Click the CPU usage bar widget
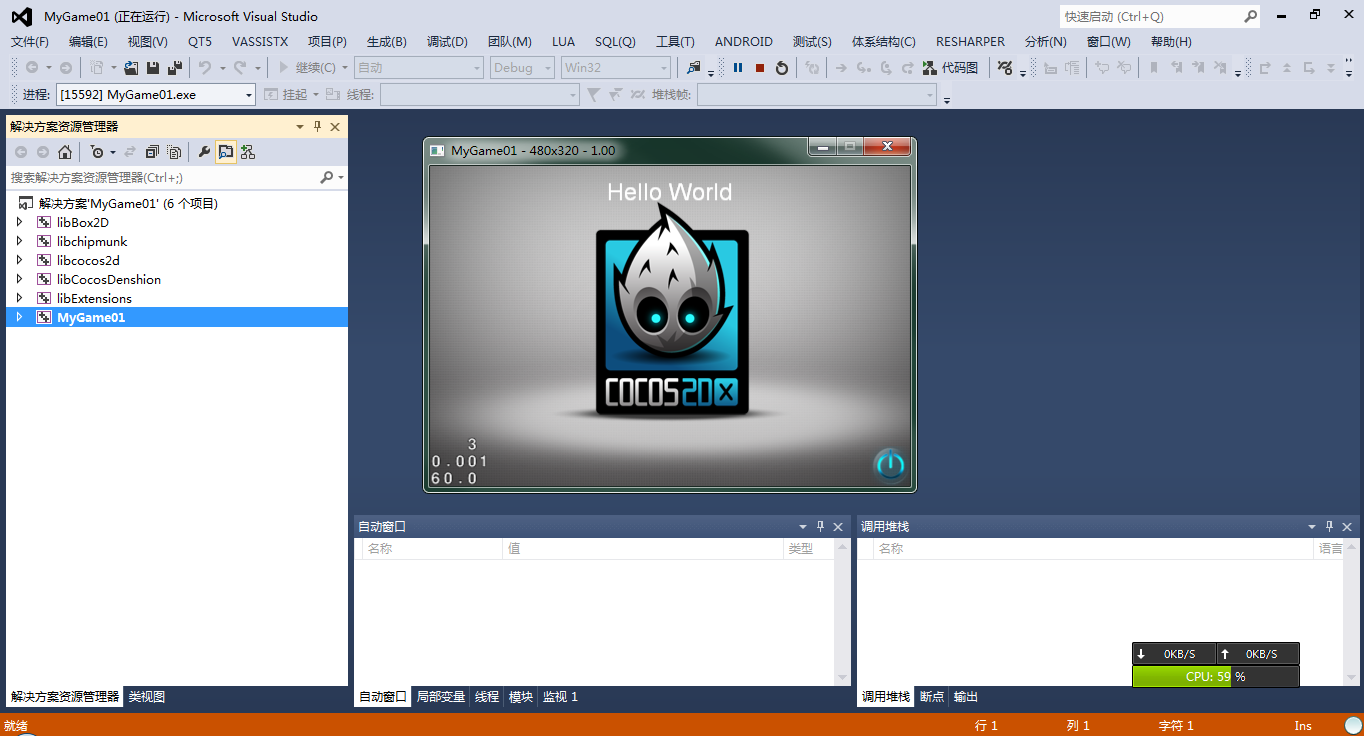This screenshot has width=1364, height=736. [x=1215, y=676]
